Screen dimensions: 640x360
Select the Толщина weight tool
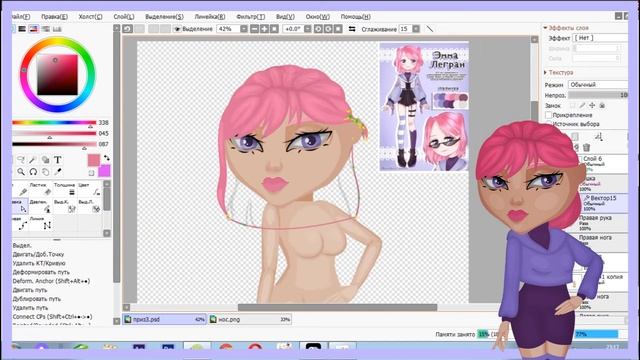(x=65, y=189)
